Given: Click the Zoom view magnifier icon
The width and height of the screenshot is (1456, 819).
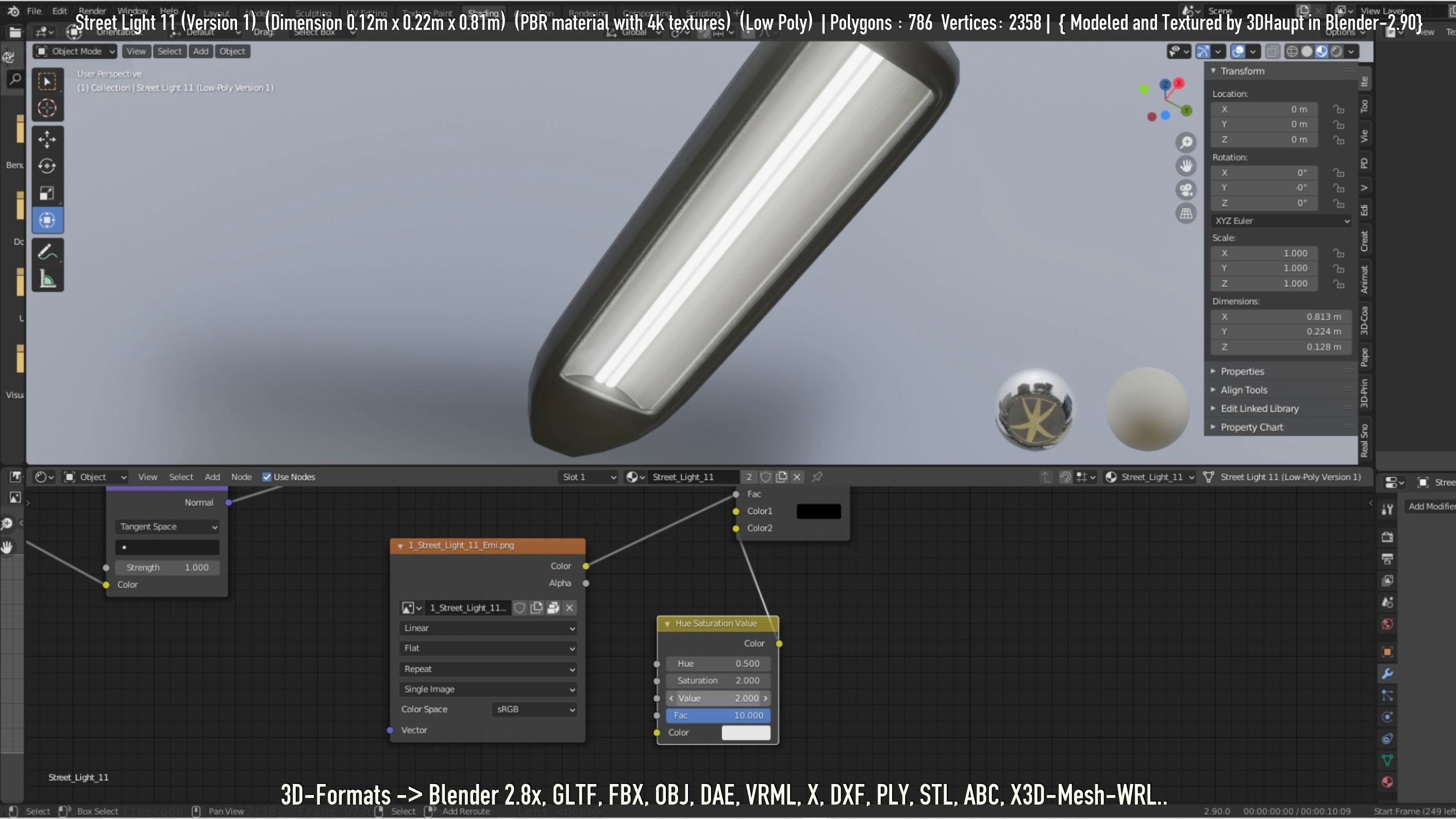Looking at the screenshot, I should click(x=1186, y=142).
